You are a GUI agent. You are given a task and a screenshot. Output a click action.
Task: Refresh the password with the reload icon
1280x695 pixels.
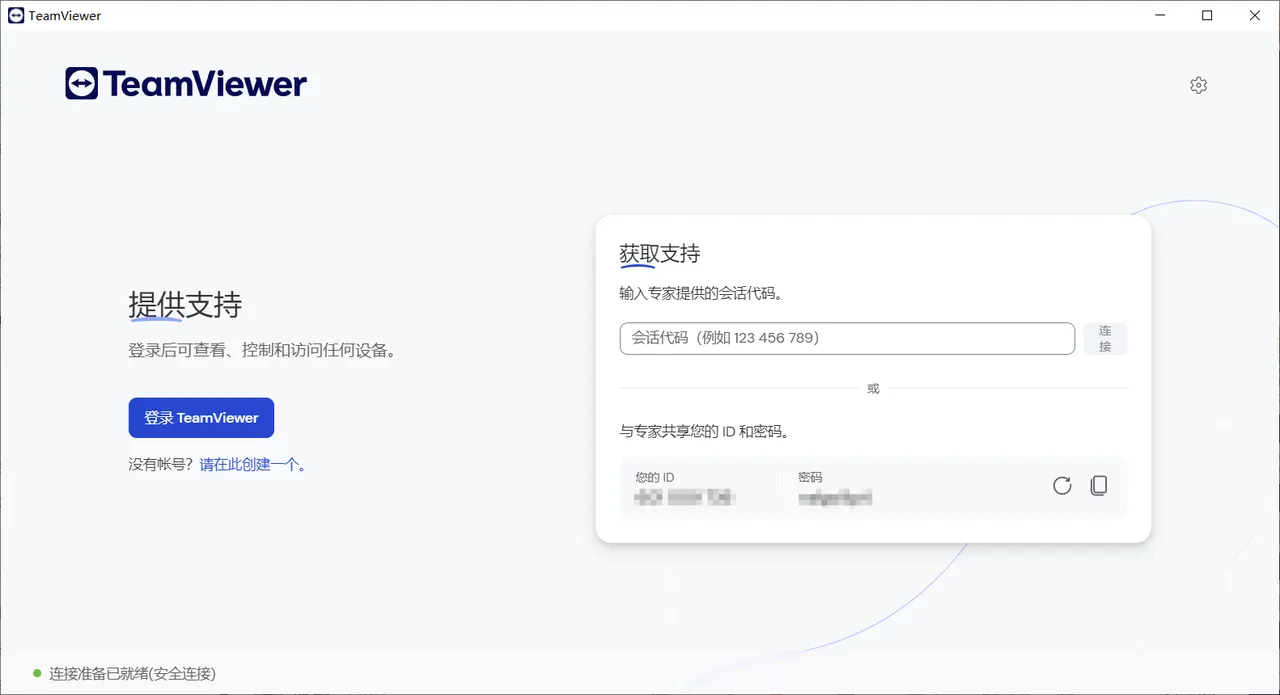(1062, 486)
